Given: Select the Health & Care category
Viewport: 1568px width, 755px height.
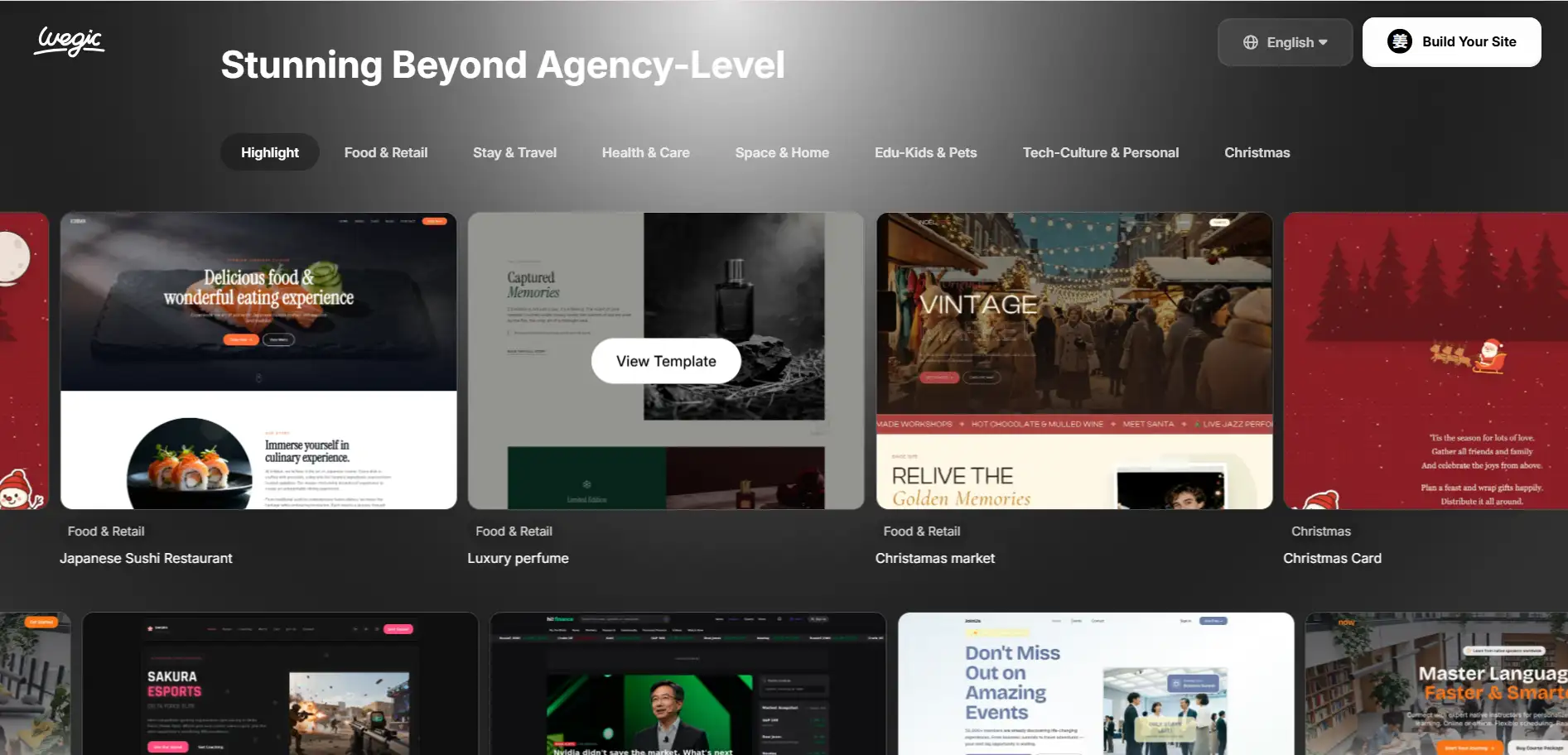Looking at the screenshot, I should [x=645, y=152].
